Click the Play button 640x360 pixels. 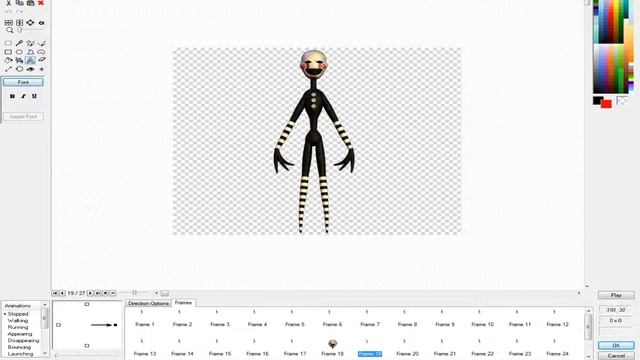(616, 295)
